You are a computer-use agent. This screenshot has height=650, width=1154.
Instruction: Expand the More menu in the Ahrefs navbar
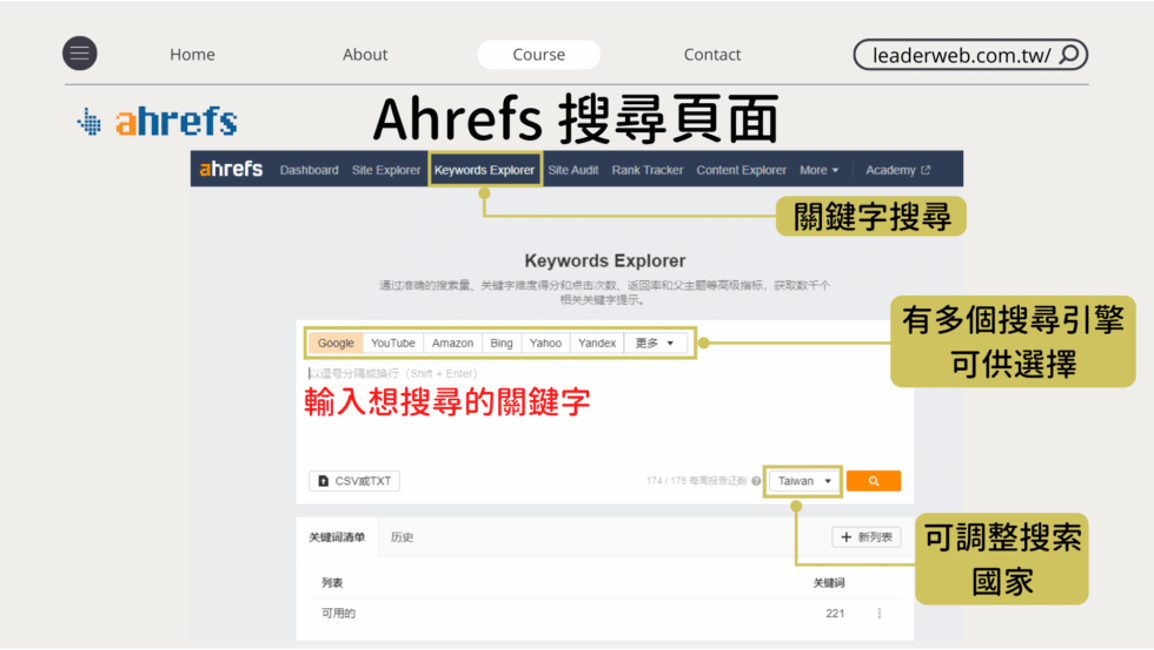[819, 170]
